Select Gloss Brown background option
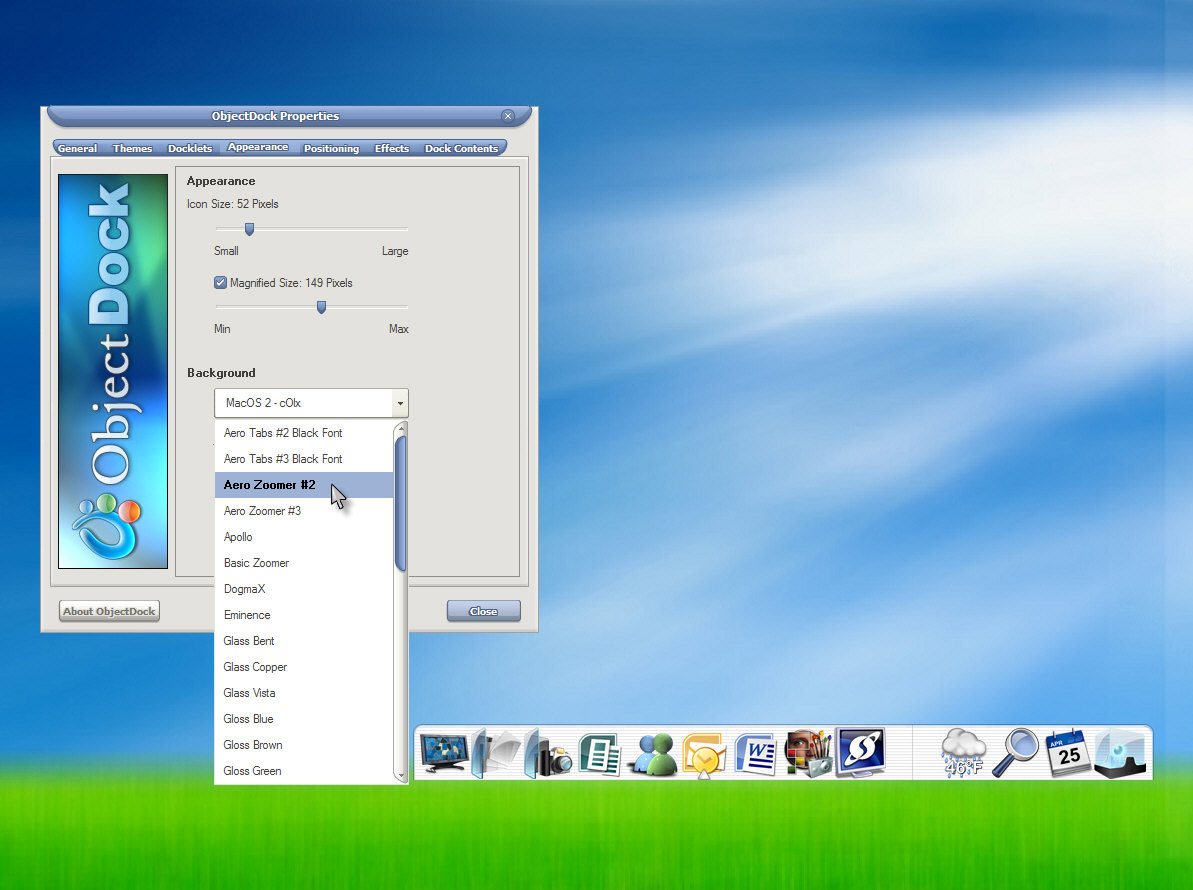Screen dimensions: 1193x890 304,745
